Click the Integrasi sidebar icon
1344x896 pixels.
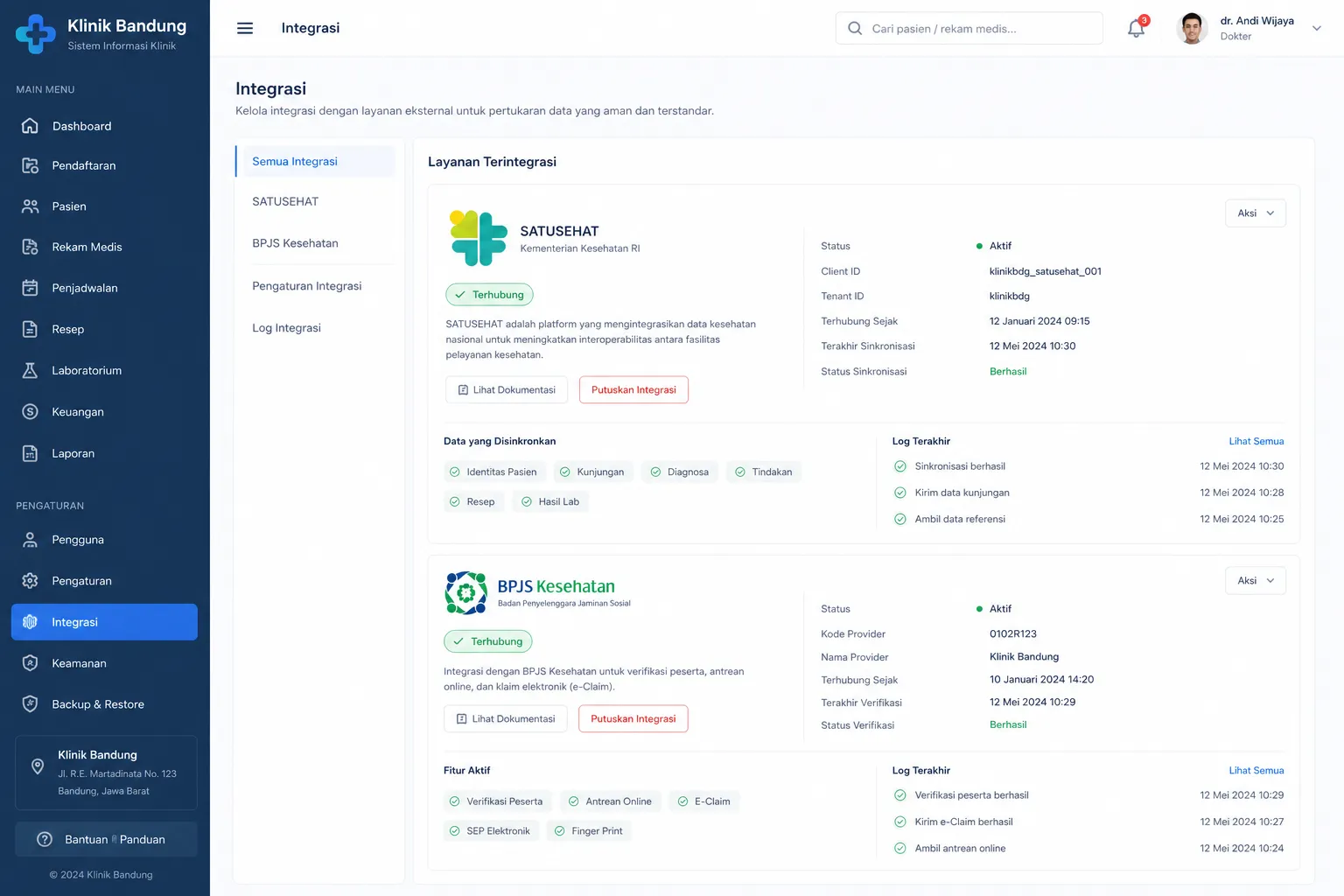(30, 622)
